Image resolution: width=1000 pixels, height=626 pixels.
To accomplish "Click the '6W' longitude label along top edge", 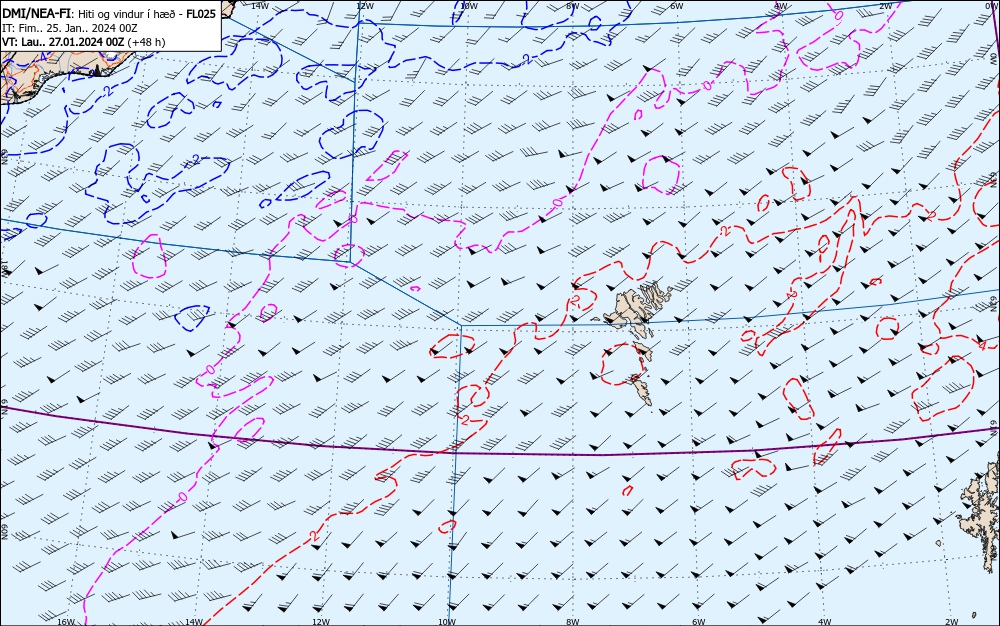I will pos(677,6).
